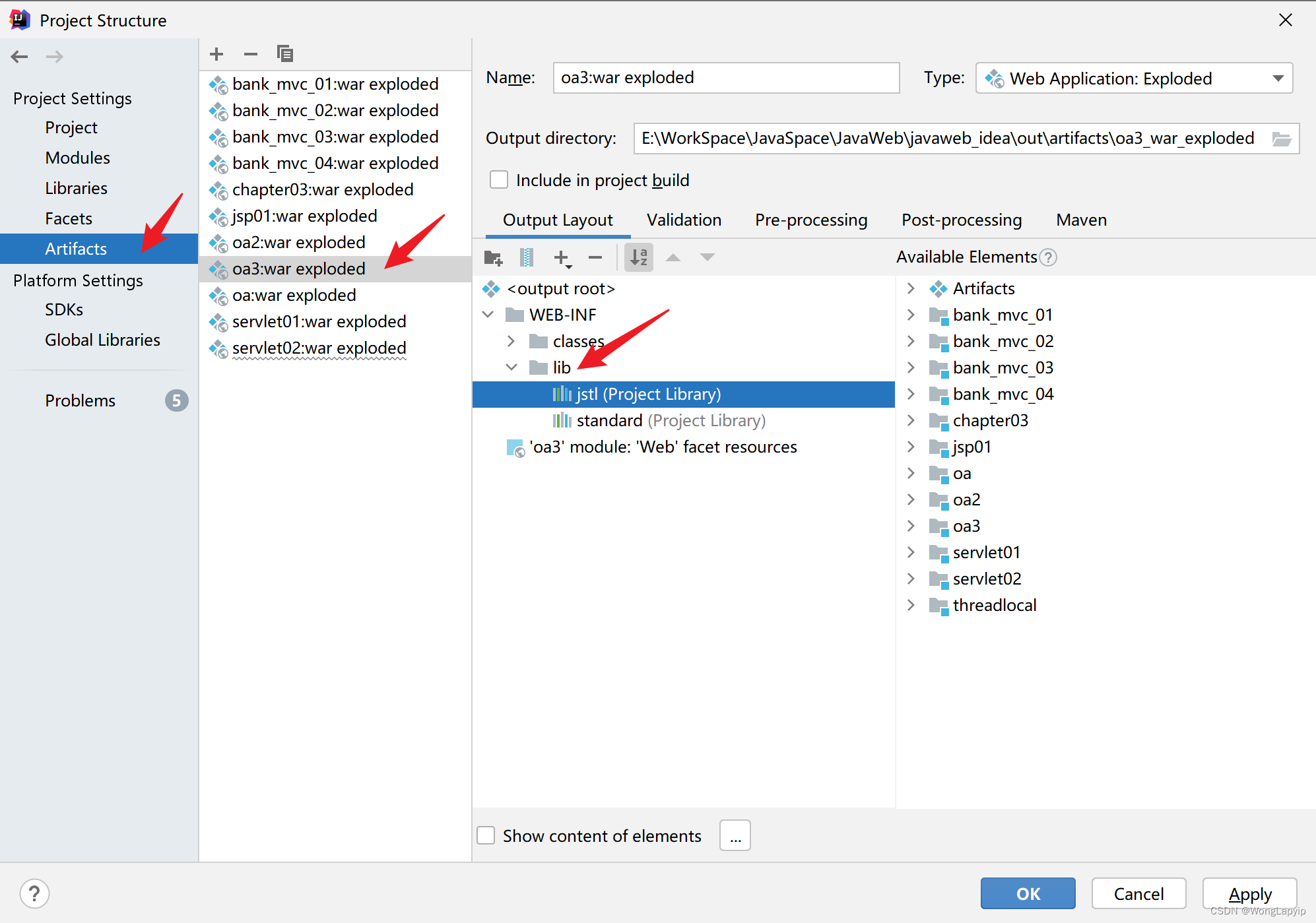Click the artifact Name text field
This screenshot has width=1316, height=923.
pyautogui.click(x=726, y=78)
